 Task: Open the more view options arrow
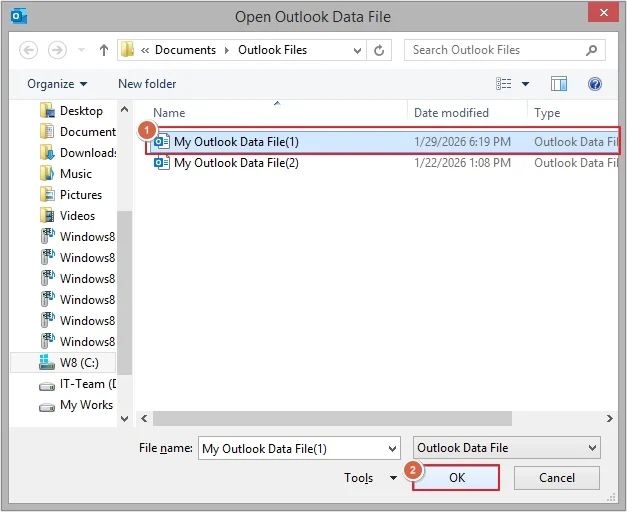click(x=525, y=84)
